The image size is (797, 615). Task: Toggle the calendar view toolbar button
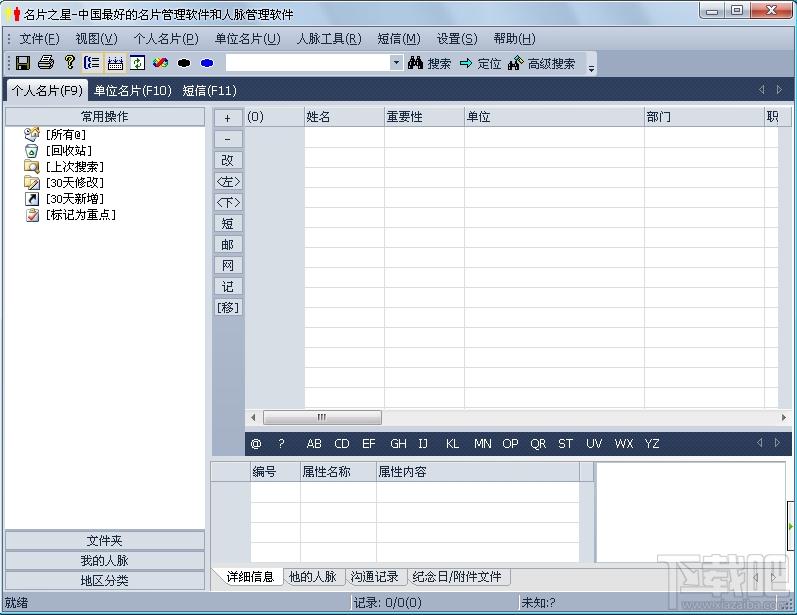tap(114, 63)
